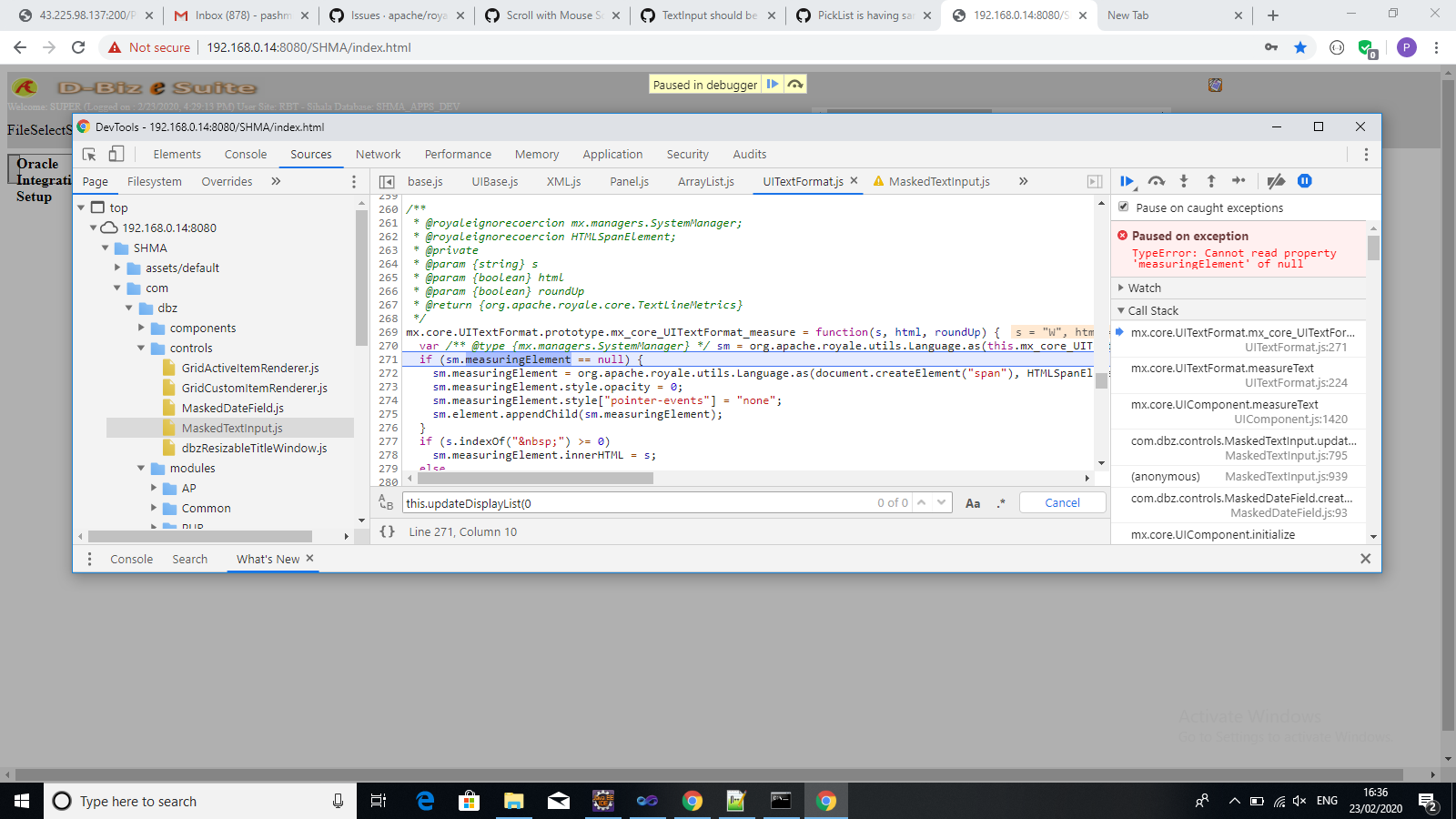Uncheck Pause on caught exceptions

(x=1124, y=207)
